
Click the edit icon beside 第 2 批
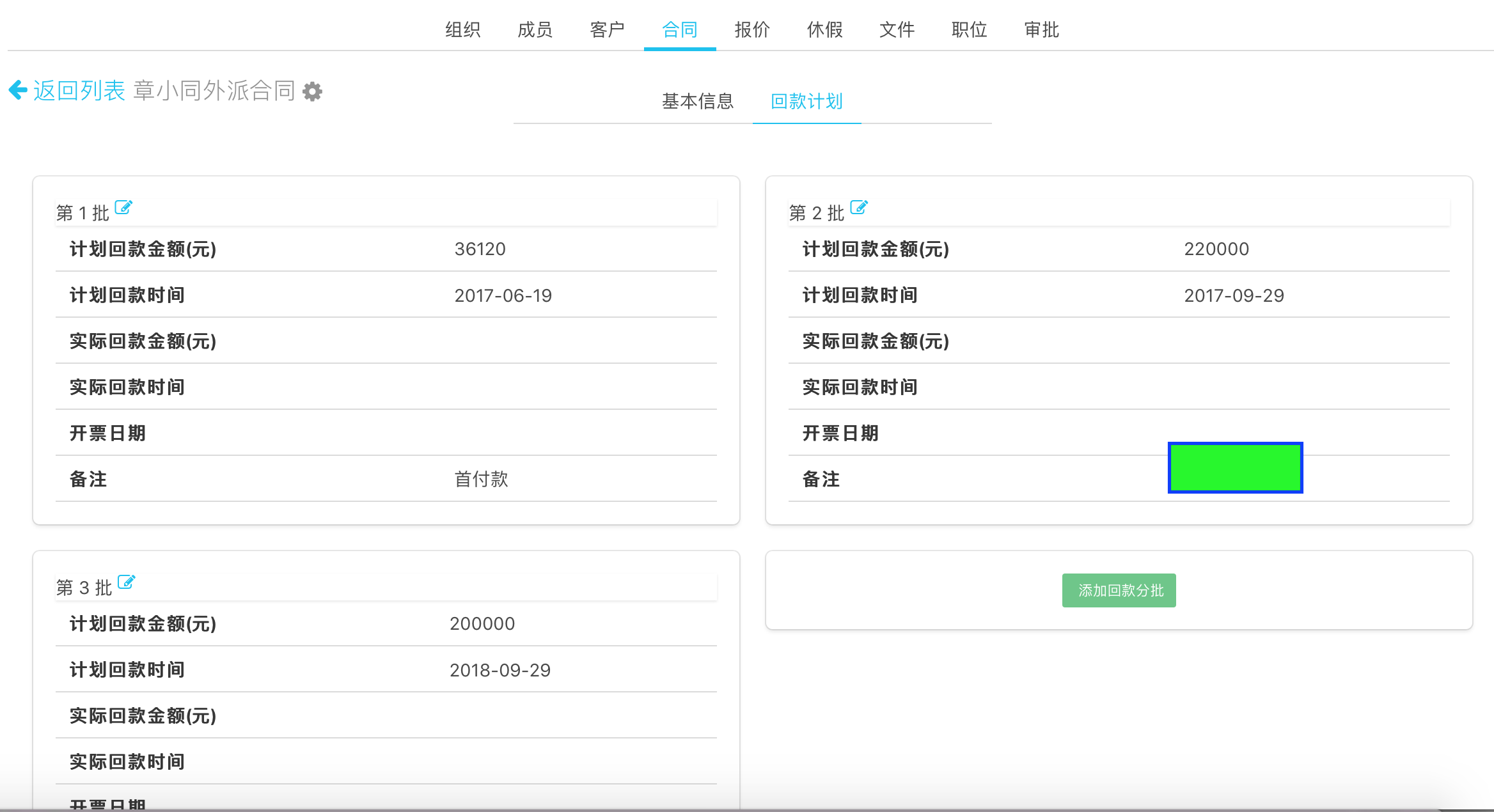coord(859,207)
